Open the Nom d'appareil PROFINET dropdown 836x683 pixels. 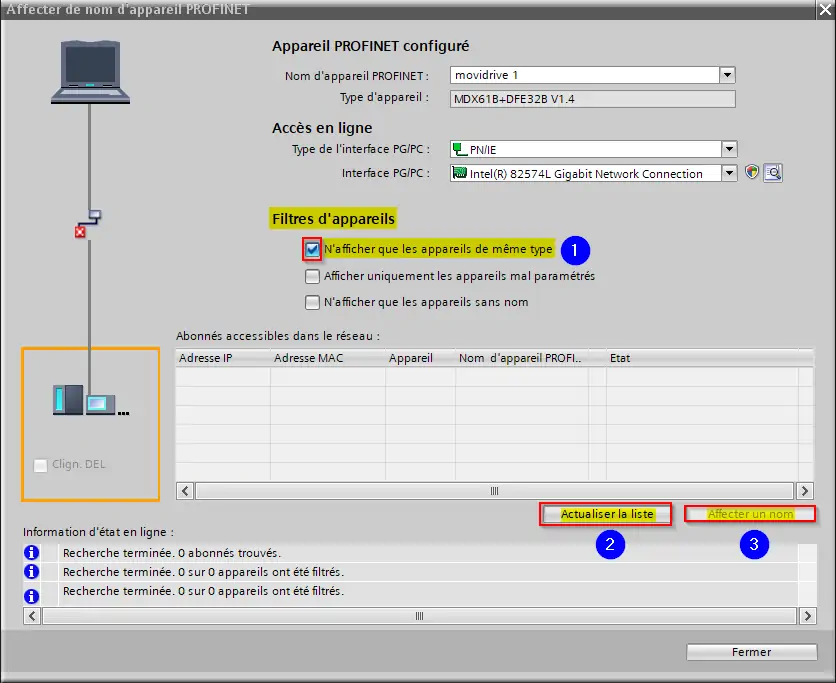point(727,75)
